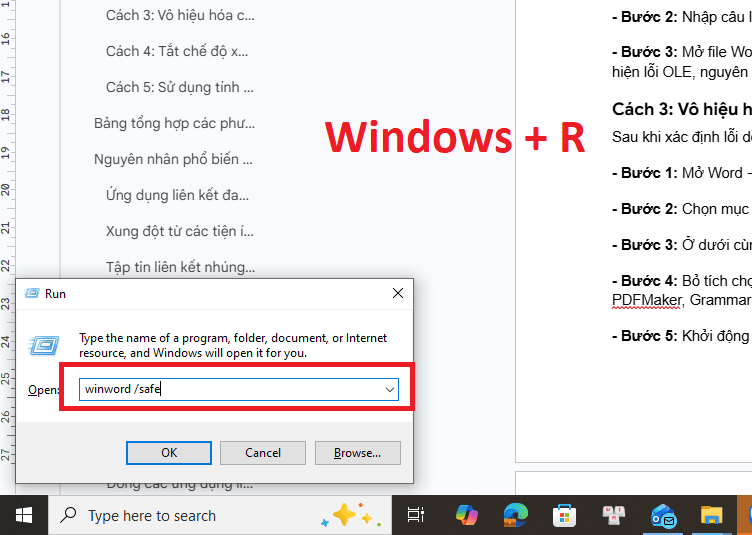
Task: Click the text 'hiện lỗi OLE, nguyên'
Action: tap(680, 72)
